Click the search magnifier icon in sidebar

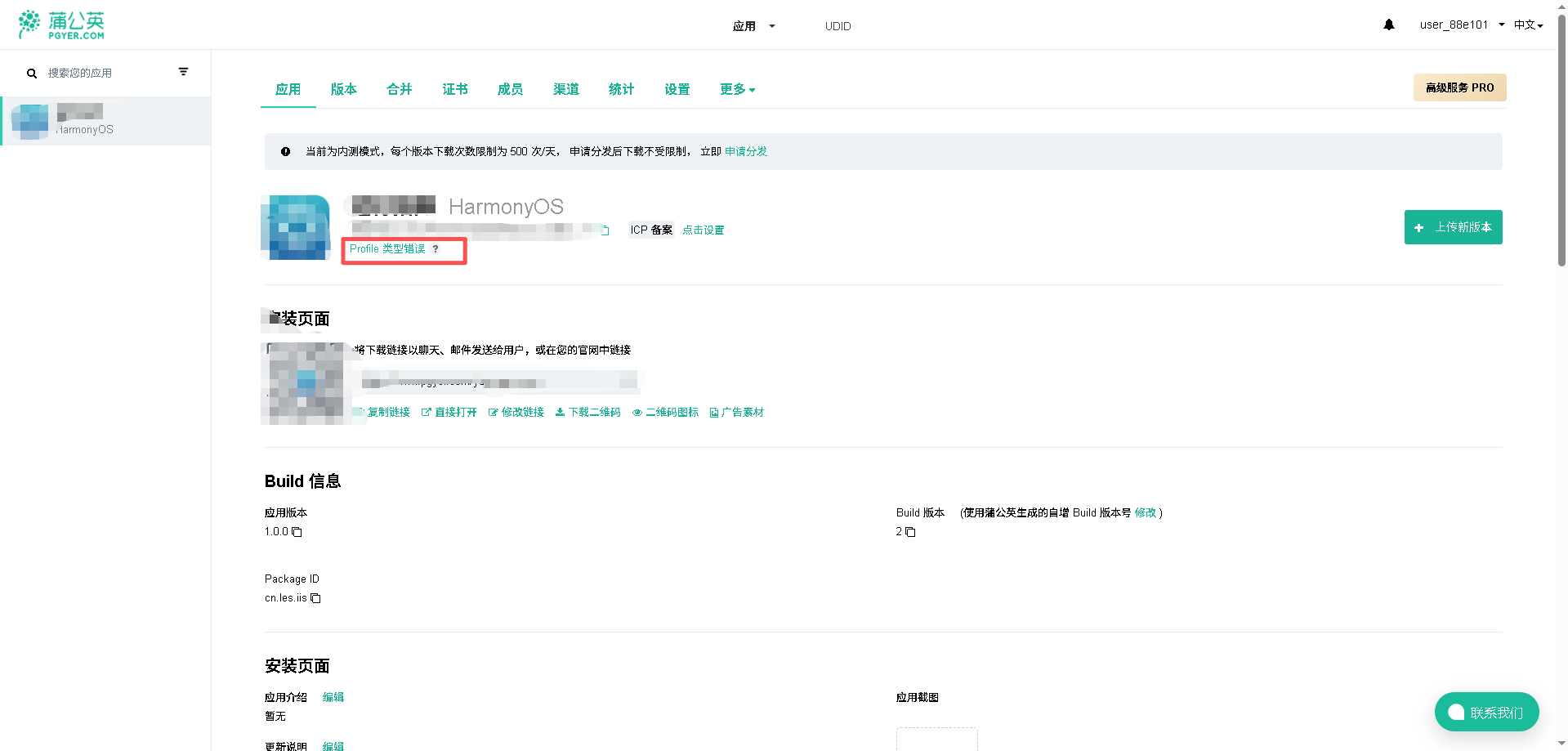tap(32, 74)
